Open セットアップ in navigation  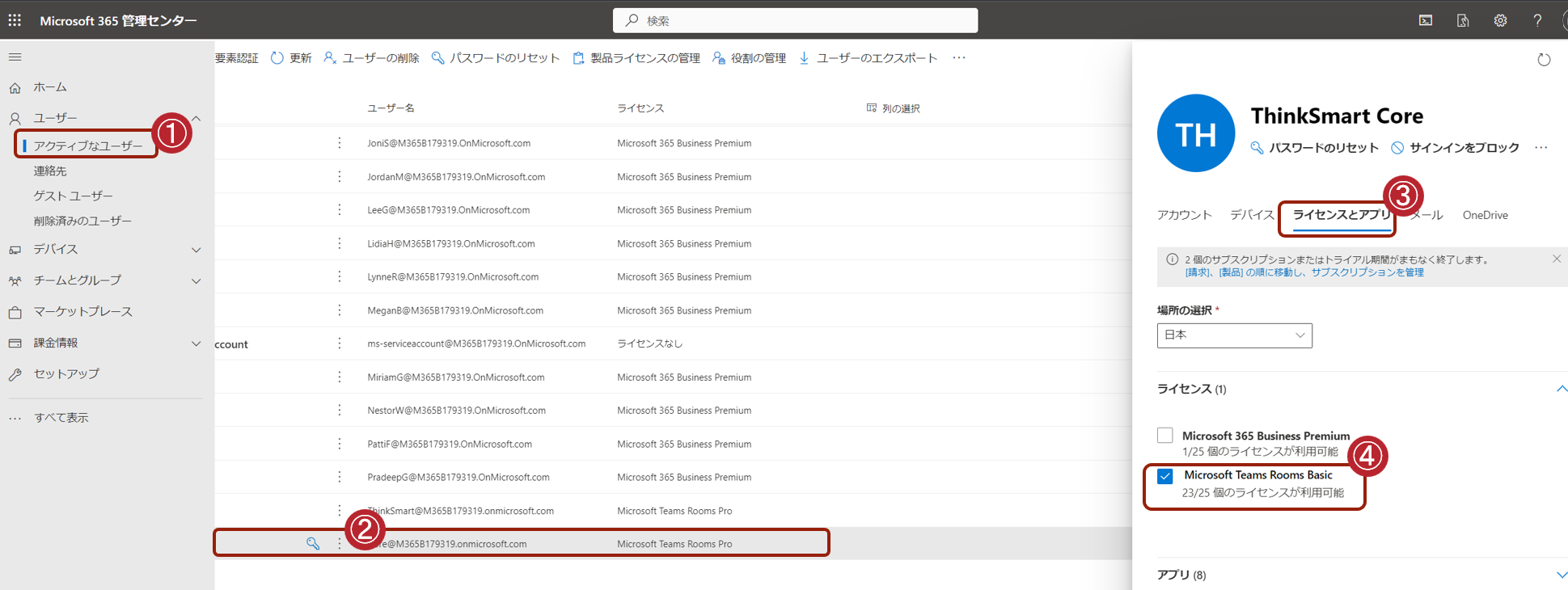[66, 374]
